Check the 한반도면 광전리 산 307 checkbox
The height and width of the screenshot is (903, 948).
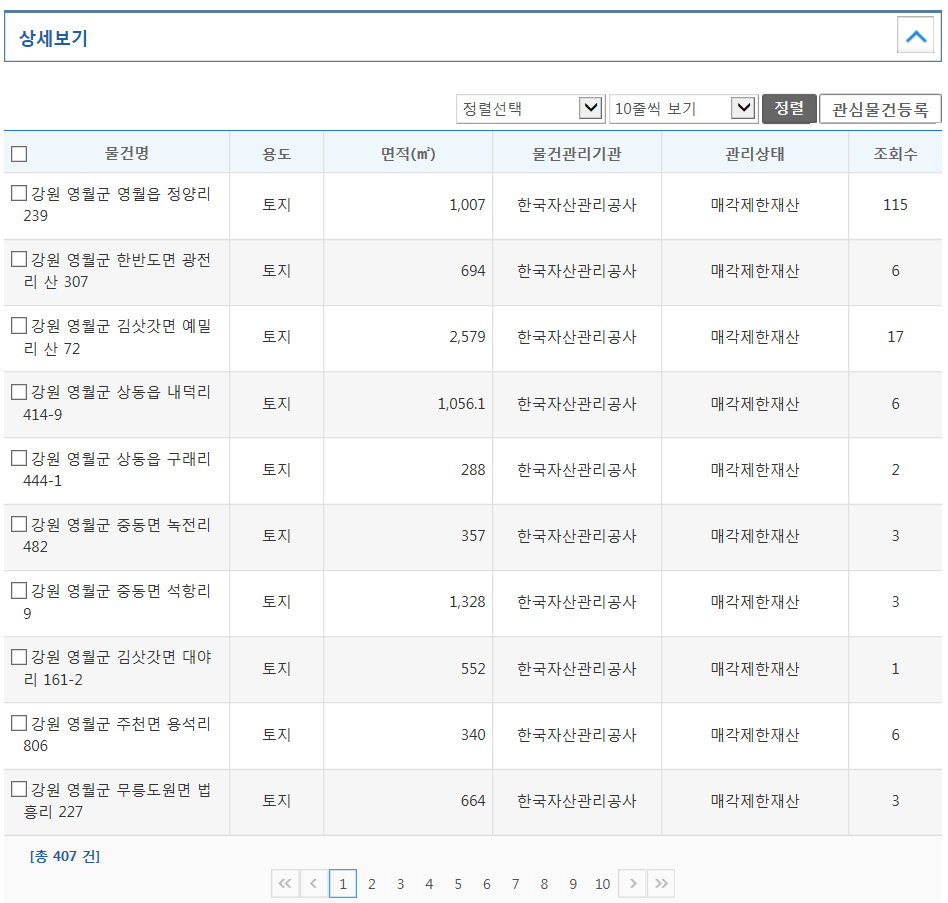19,259
